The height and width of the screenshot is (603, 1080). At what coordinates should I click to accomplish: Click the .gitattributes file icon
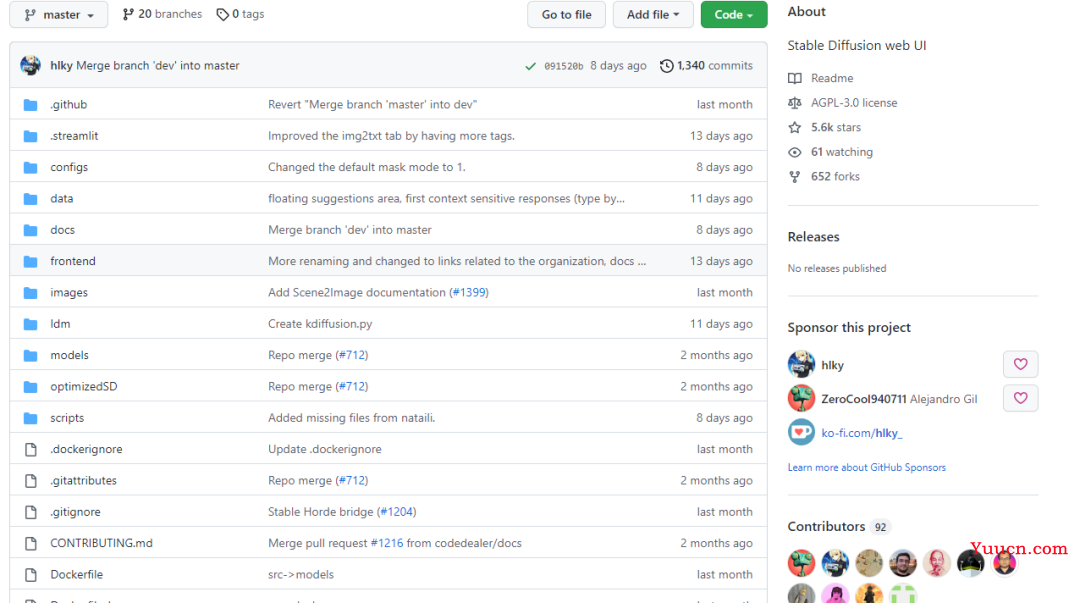pyautogui.click(x=30, y=481)
